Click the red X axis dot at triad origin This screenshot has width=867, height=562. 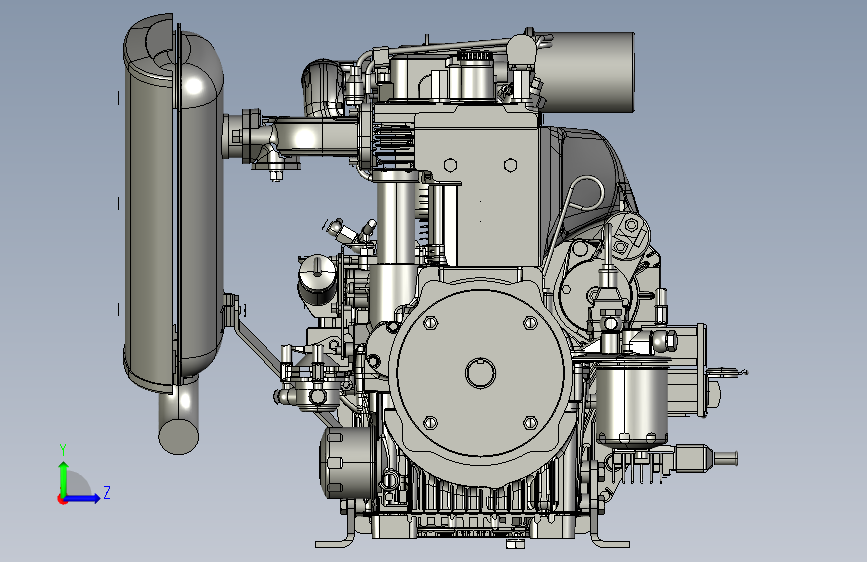[x=62, y=499]
